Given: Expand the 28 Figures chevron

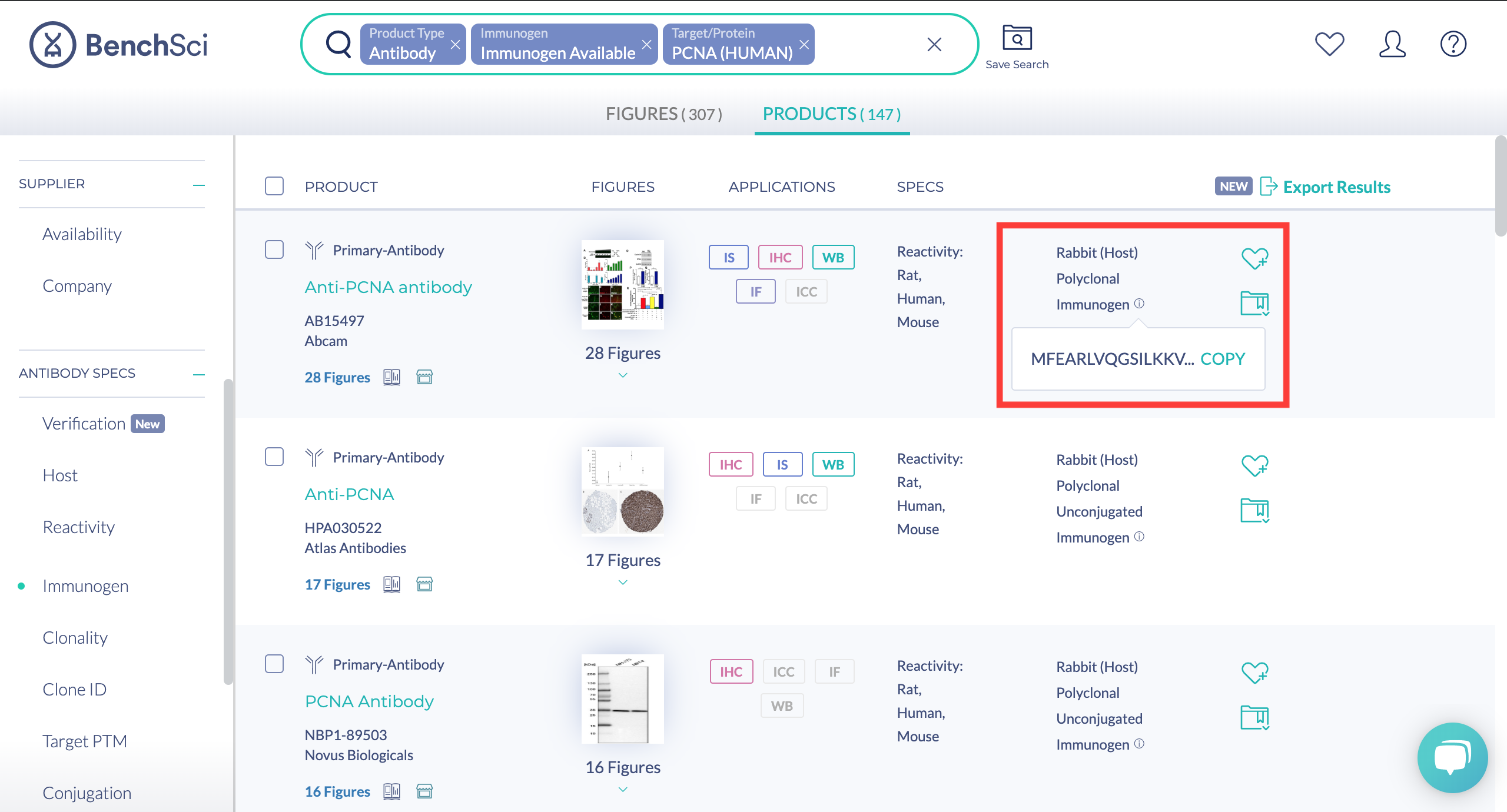Looking at the screenshot, I should pyautogui.click(x=623, y=375).
